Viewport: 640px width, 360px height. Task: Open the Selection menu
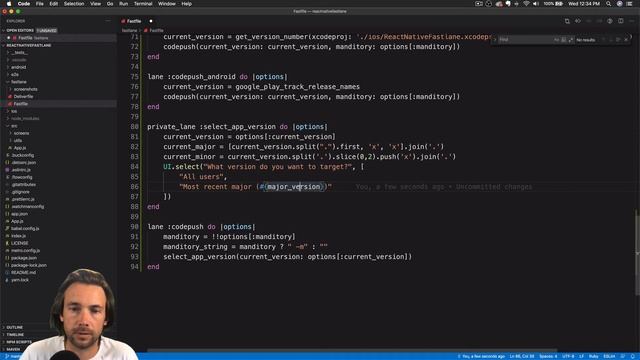tap(74, 4)
